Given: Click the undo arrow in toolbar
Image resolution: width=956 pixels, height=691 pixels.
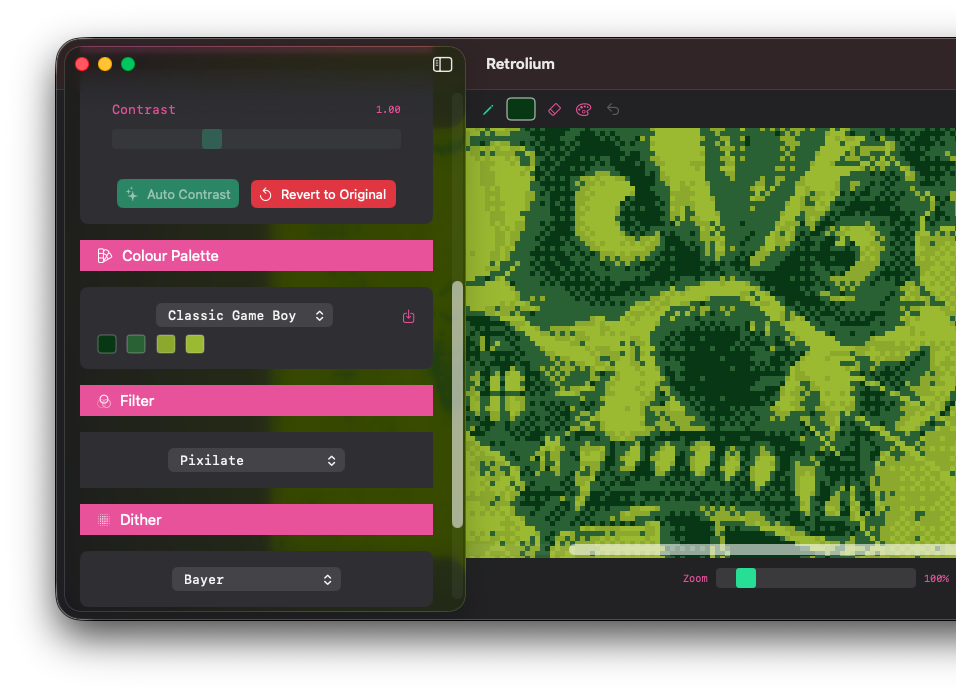Looking at the screenshot, I should tap(613, 110).
